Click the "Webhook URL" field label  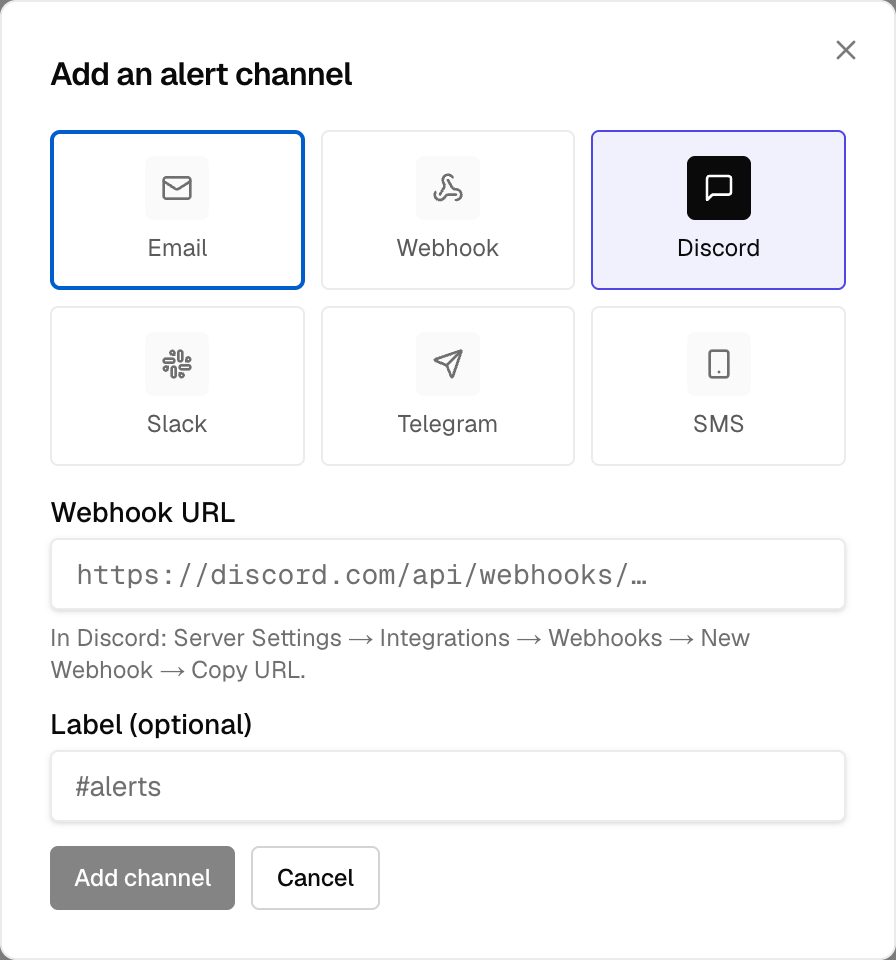tap(143, 512)
